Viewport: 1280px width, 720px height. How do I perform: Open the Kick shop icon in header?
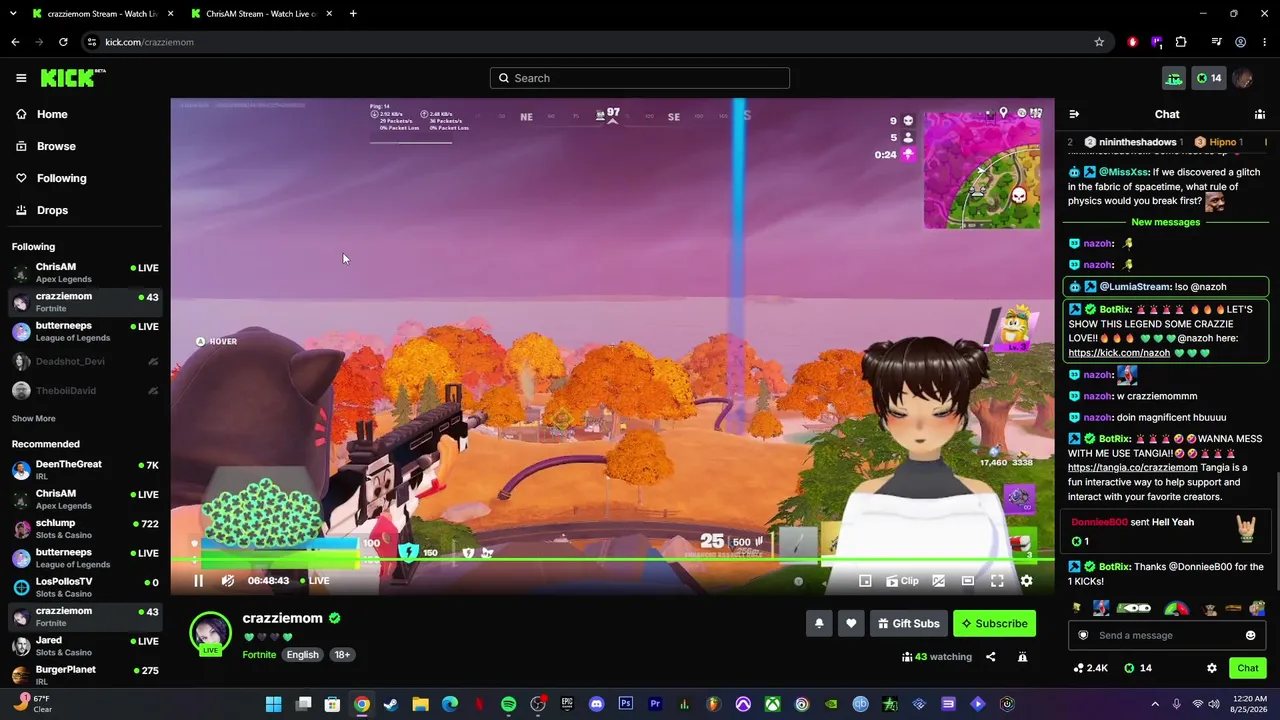point(1174,78)
